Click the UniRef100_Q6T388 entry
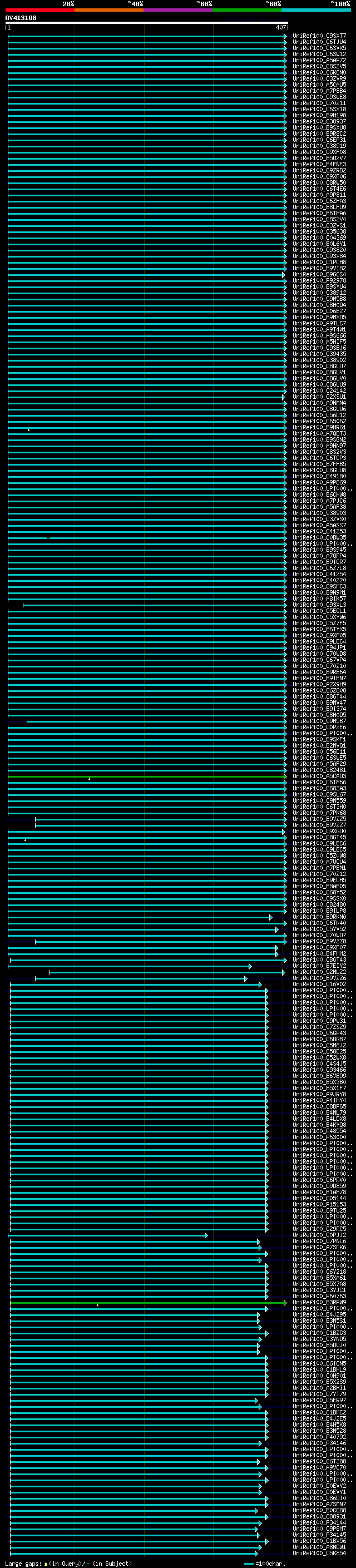 coord(319,1461)
